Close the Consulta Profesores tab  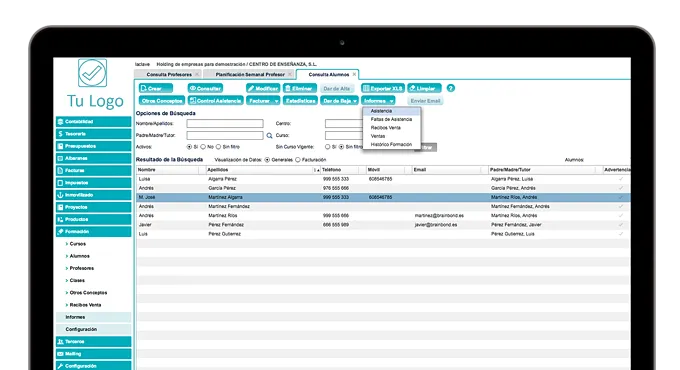[197, 74]
